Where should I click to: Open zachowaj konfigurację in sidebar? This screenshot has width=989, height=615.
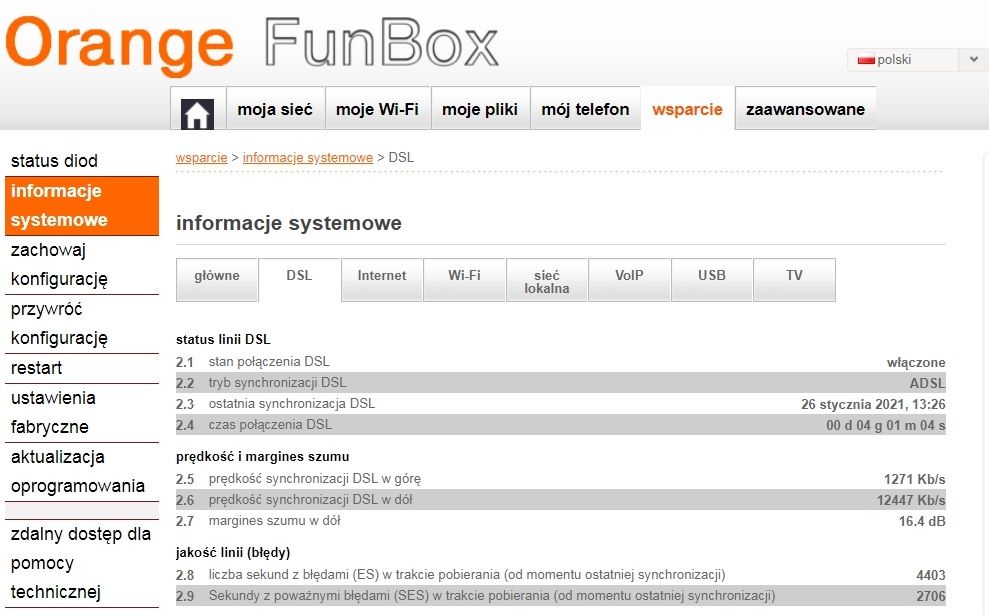point(81,265)
